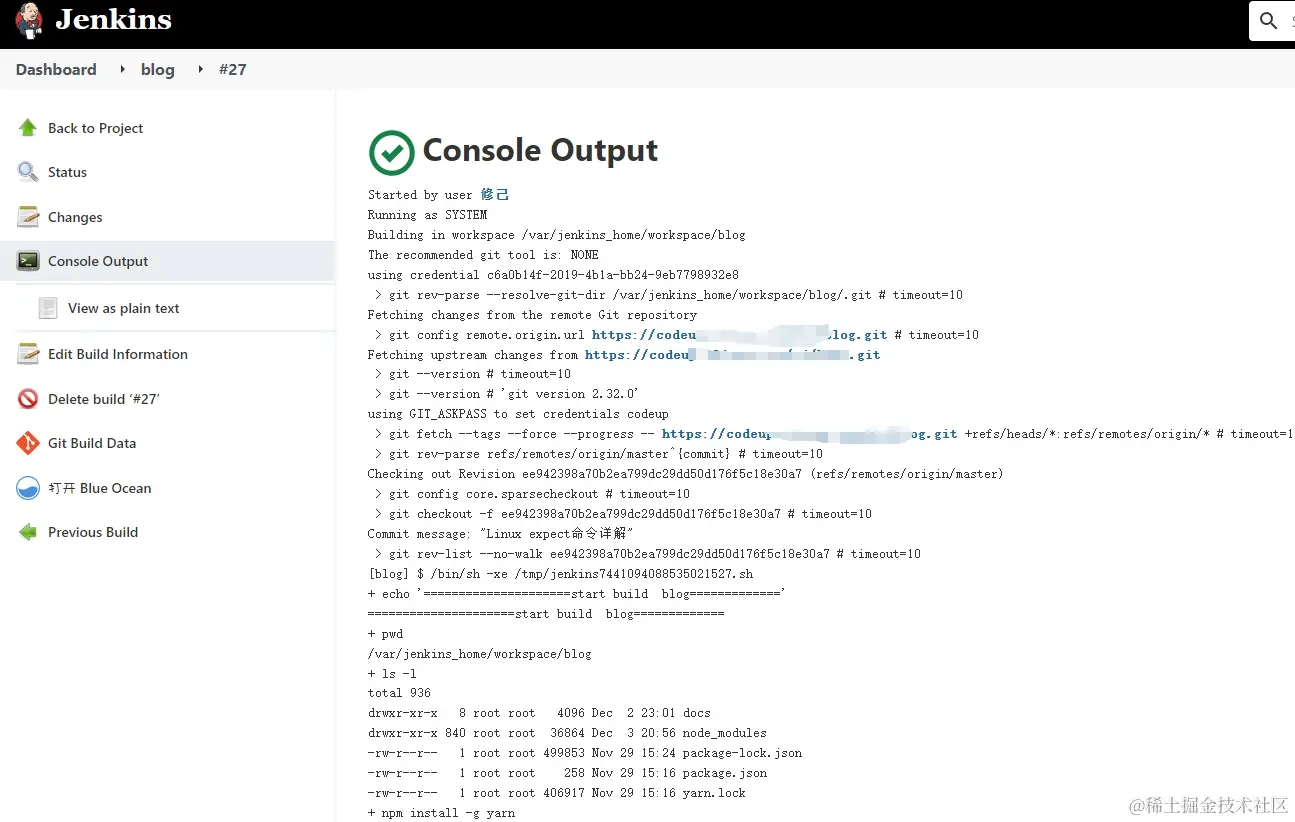Screen dimensions: 1295x822
Task: Open Git Build Data link
Action: pyautogui.click(x=92, y=443)
